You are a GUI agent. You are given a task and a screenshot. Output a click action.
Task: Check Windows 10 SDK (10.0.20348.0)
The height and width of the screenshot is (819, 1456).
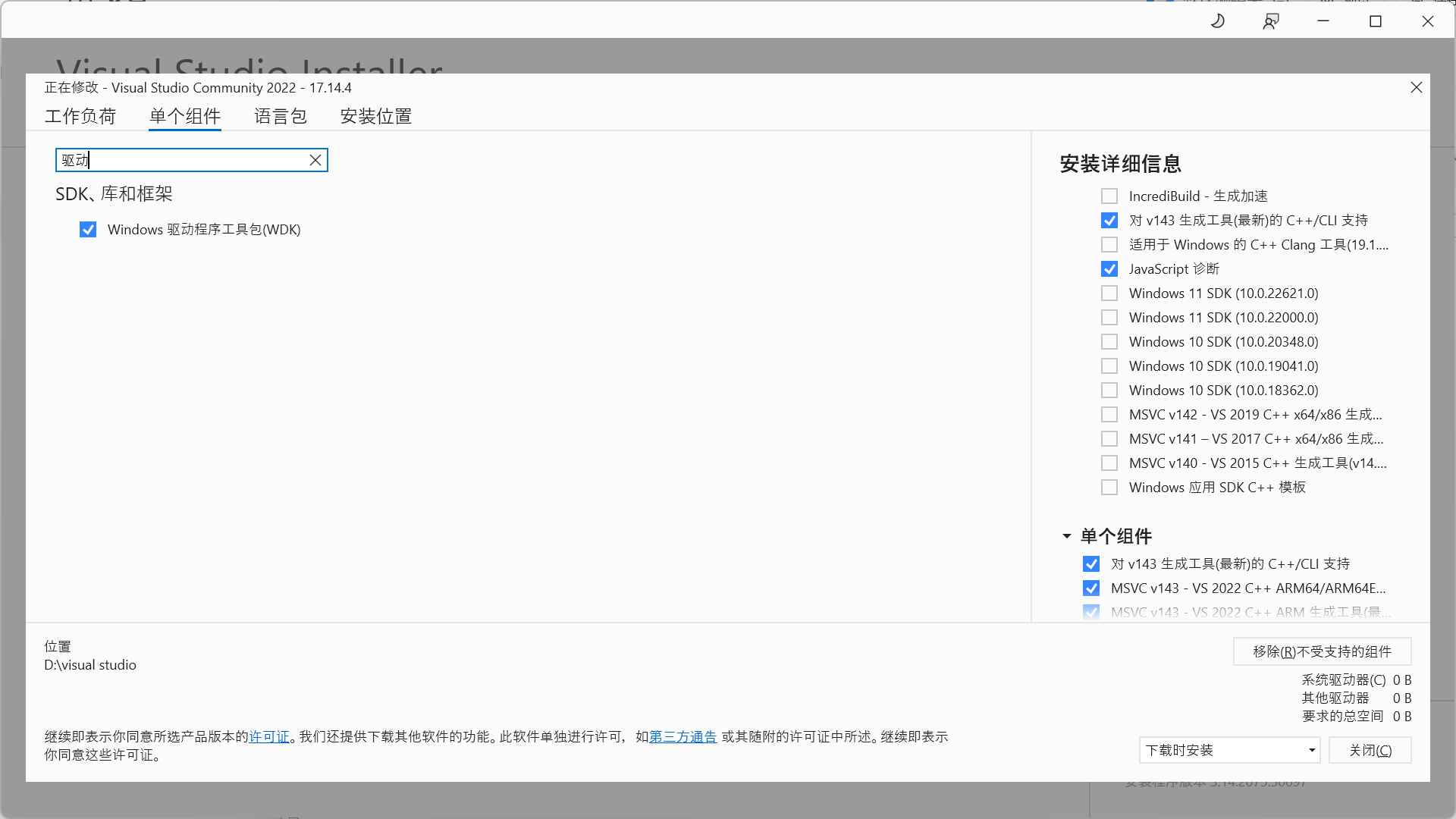pos(1109,342)
